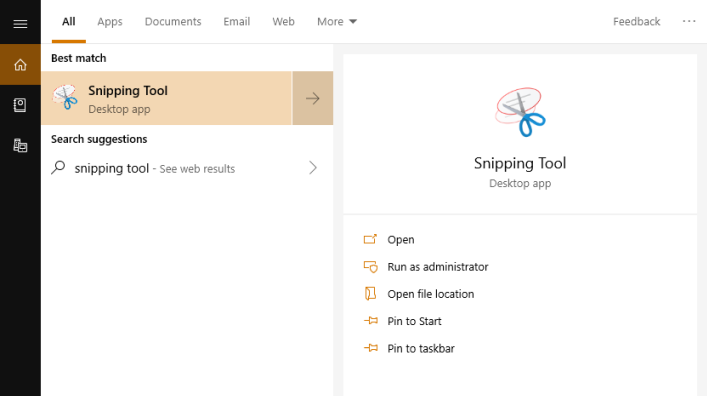Choose Open file location
This screenshot has height=396, width=707.
431,294
